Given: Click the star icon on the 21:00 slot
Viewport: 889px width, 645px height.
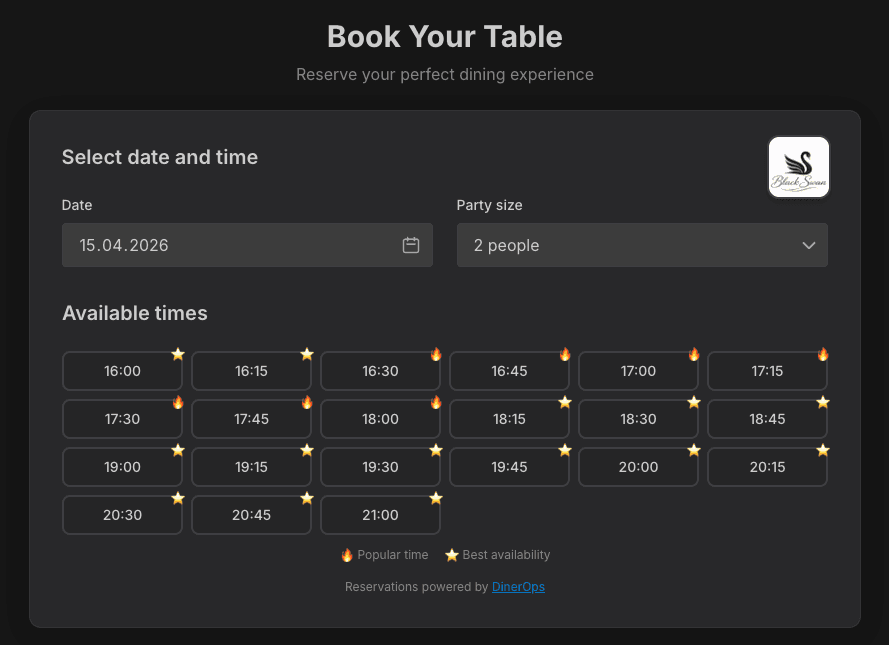Looking at the screenshot, I should tap(436, 498).
